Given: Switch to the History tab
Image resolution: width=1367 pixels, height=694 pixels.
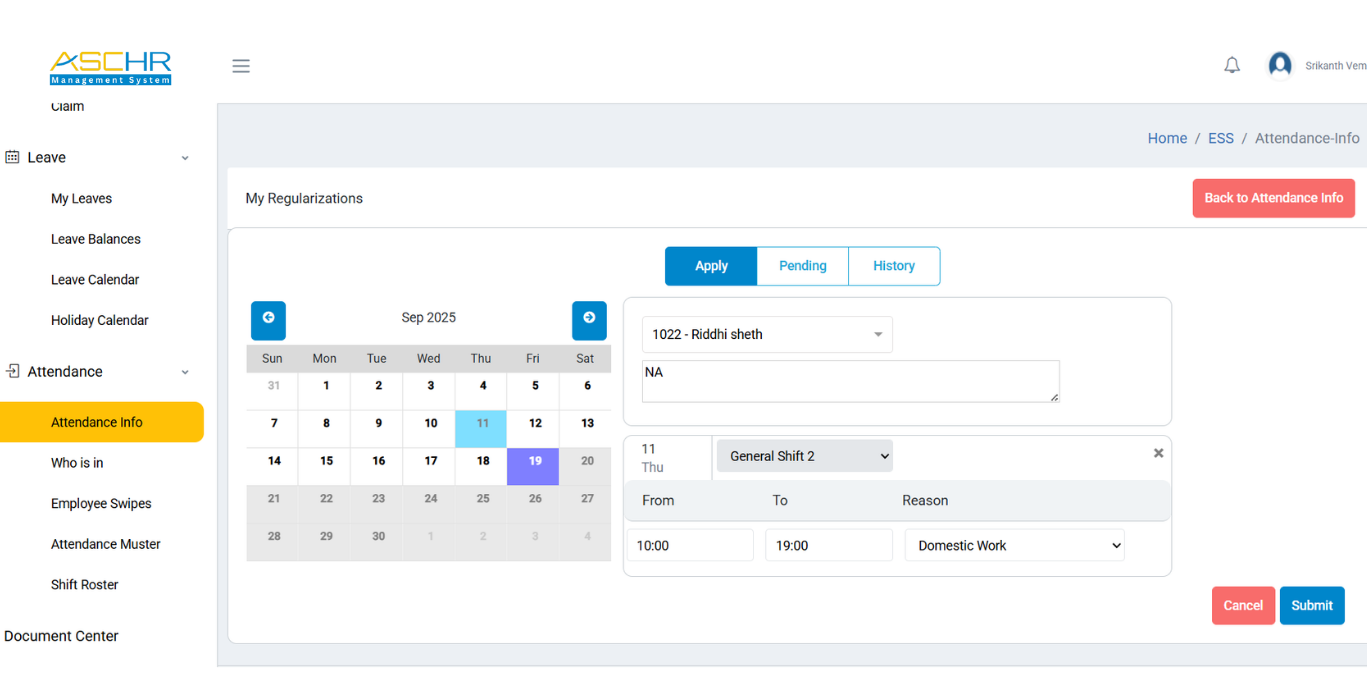Looking at the screenshot, I should (893, 266).
